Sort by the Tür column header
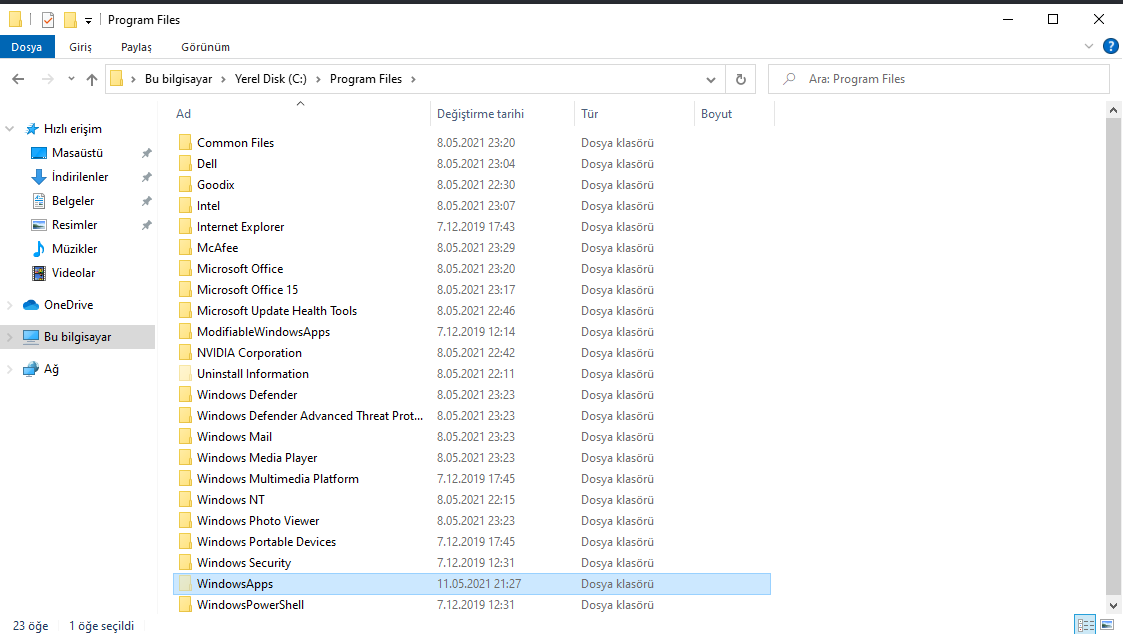Image resolution: width=1123 pixels, height=634 pixels. [589, 114]
